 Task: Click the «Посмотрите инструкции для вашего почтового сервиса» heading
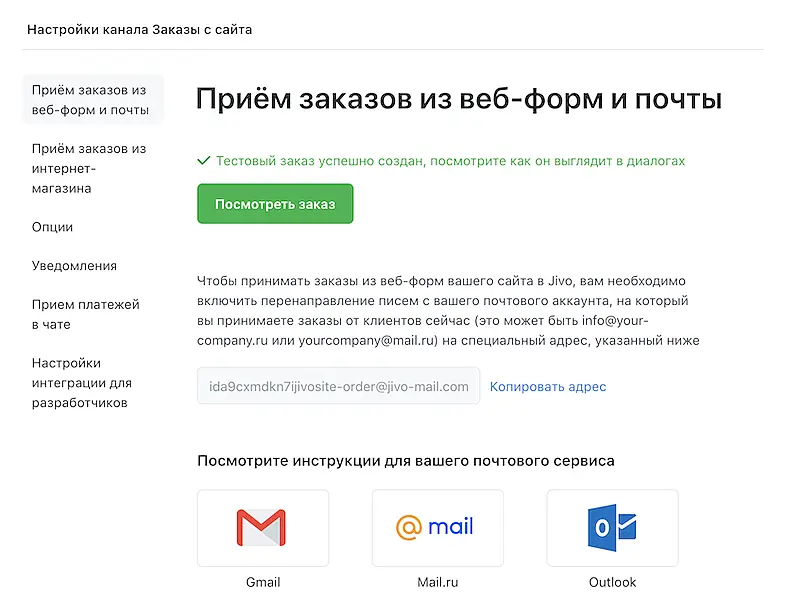click(x=406, y=461)
